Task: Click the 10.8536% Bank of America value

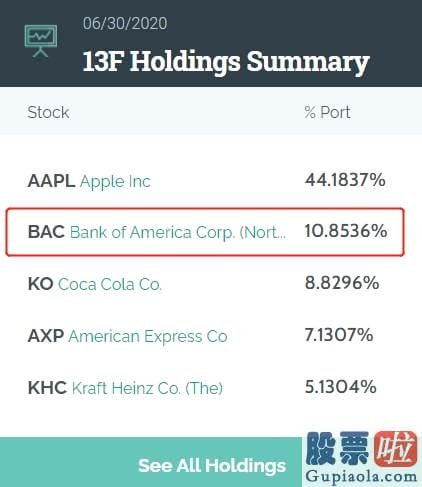Action: (346, 231)
